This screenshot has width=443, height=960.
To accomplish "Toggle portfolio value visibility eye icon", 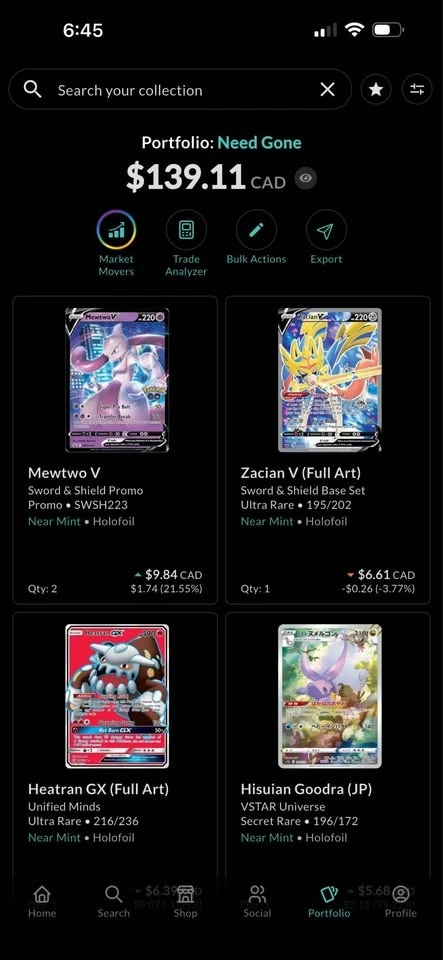I will click(306, 179).
